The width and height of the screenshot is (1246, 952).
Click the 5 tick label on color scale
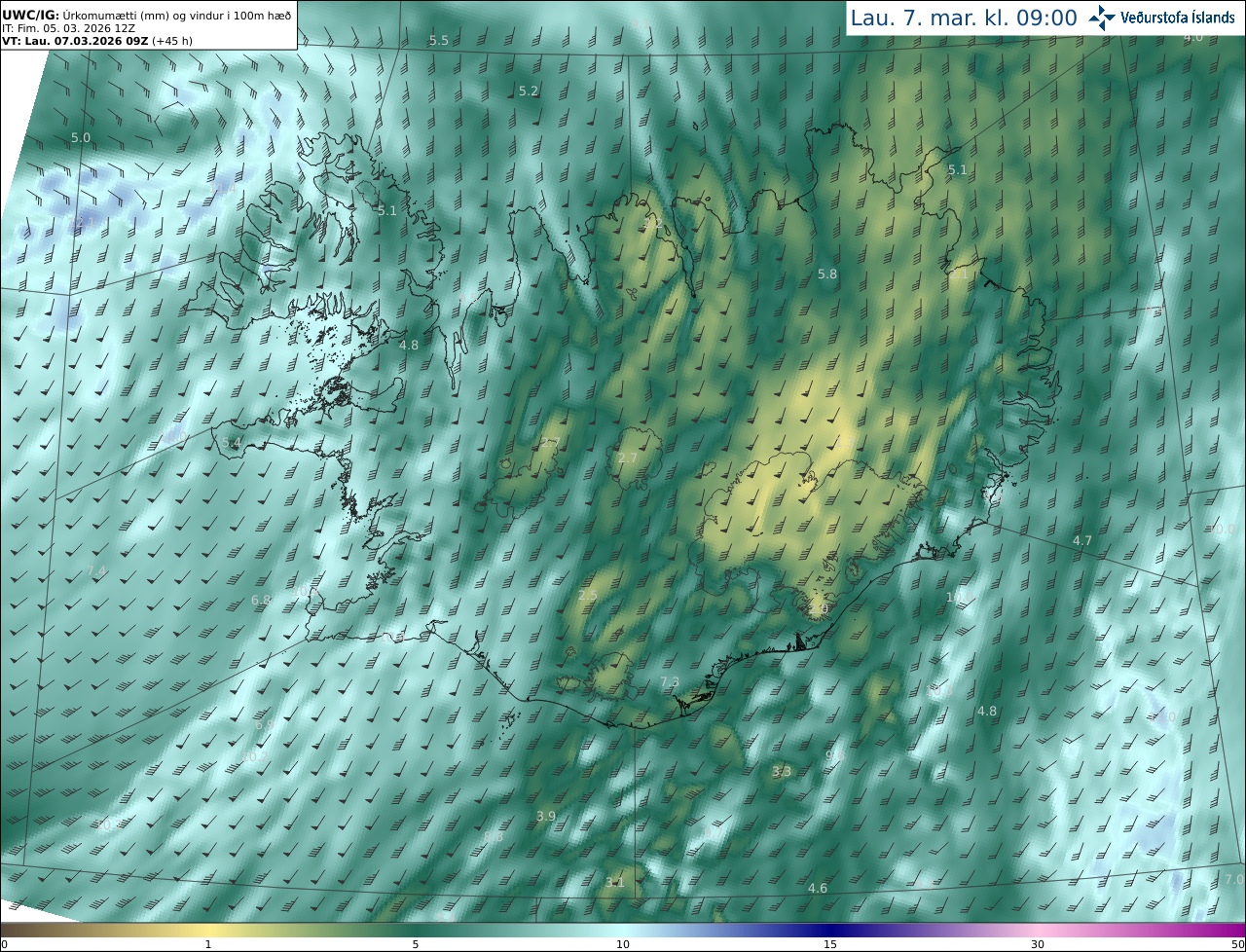point(416,944)
